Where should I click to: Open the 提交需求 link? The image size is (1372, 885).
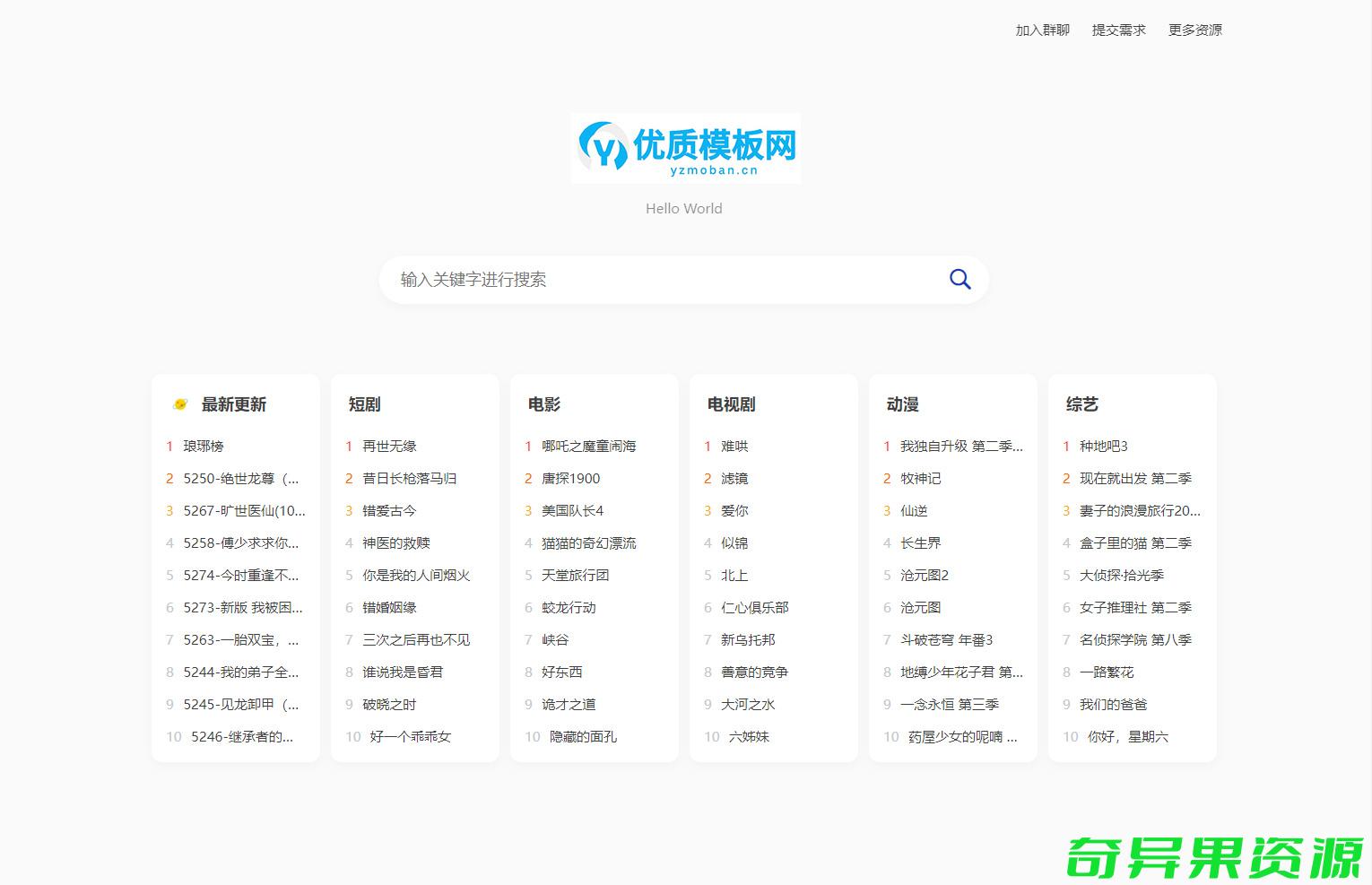pyautogui.click(x=1117, y=30)
